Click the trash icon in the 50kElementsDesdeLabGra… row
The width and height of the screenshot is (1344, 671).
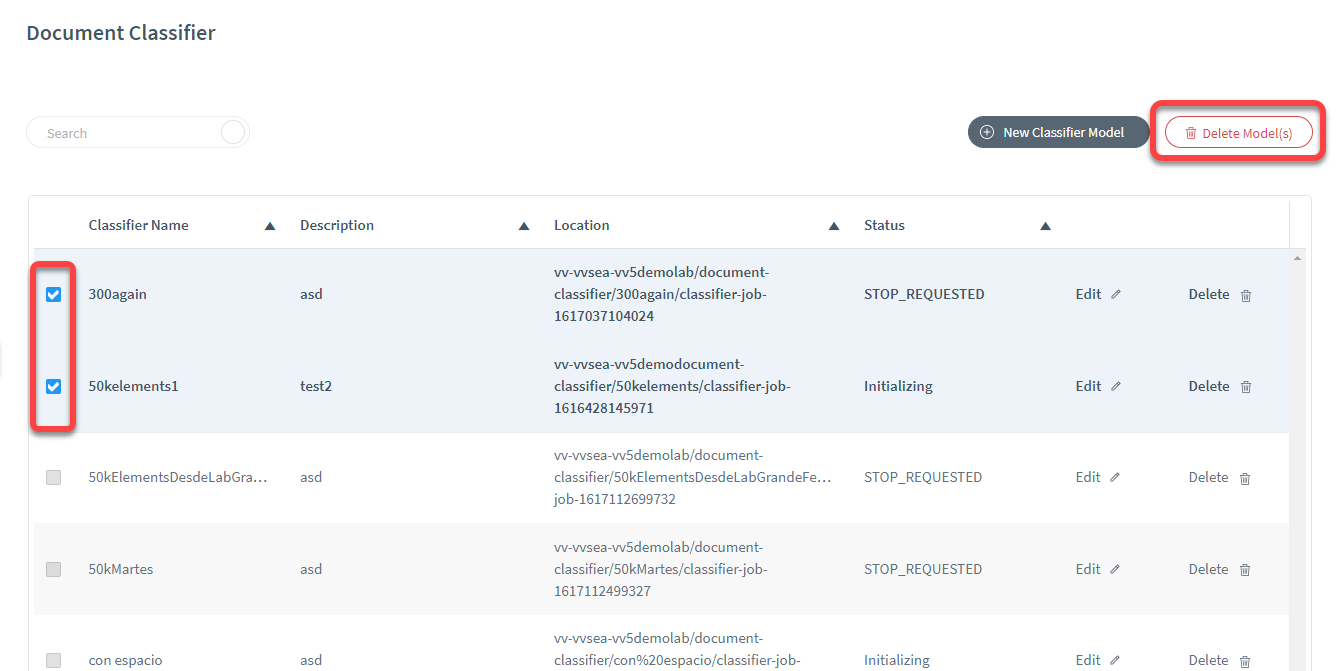click(1245, 478)
